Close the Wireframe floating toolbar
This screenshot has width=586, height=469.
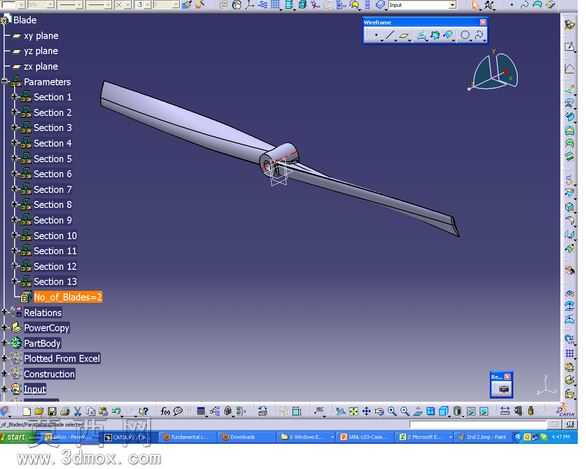point(483,22)
